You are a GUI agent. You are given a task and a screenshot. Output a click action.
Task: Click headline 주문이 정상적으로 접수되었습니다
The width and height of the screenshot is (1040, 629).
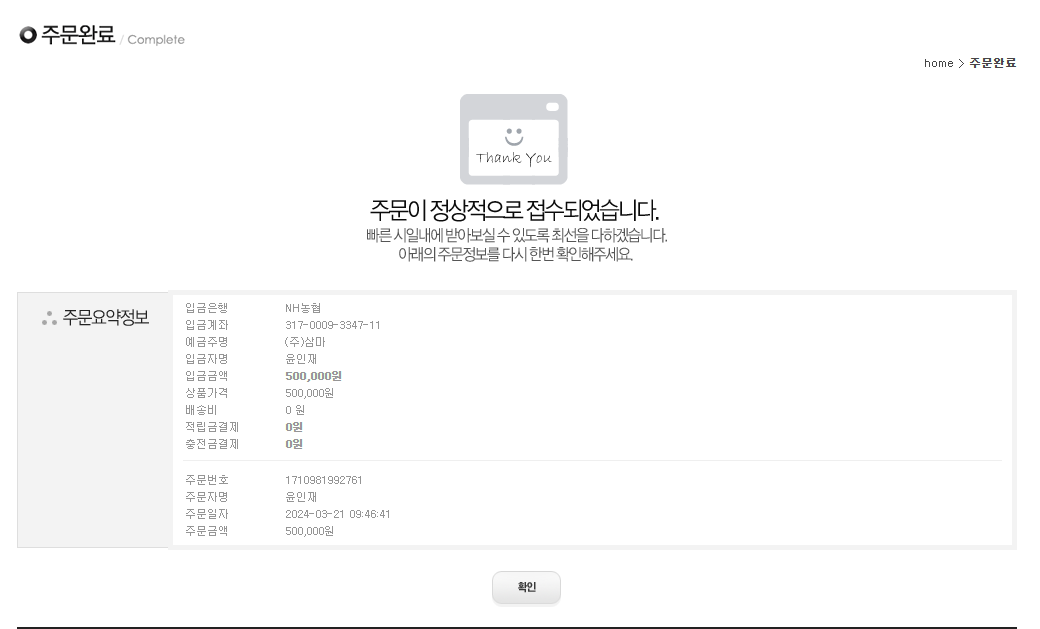[x=514, y=210]
